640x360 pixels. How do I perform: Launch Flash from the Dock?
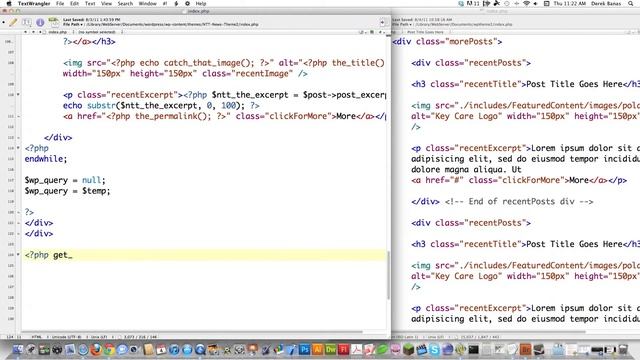coord(343,349)
